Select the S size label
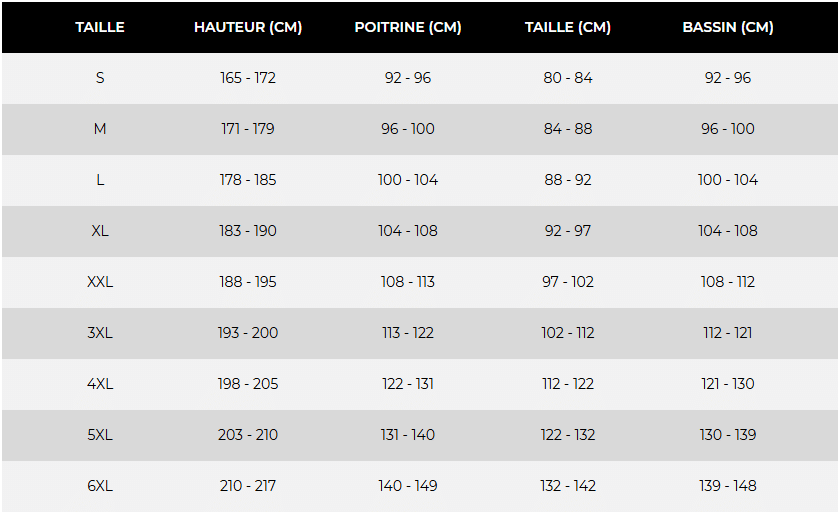 100,78
